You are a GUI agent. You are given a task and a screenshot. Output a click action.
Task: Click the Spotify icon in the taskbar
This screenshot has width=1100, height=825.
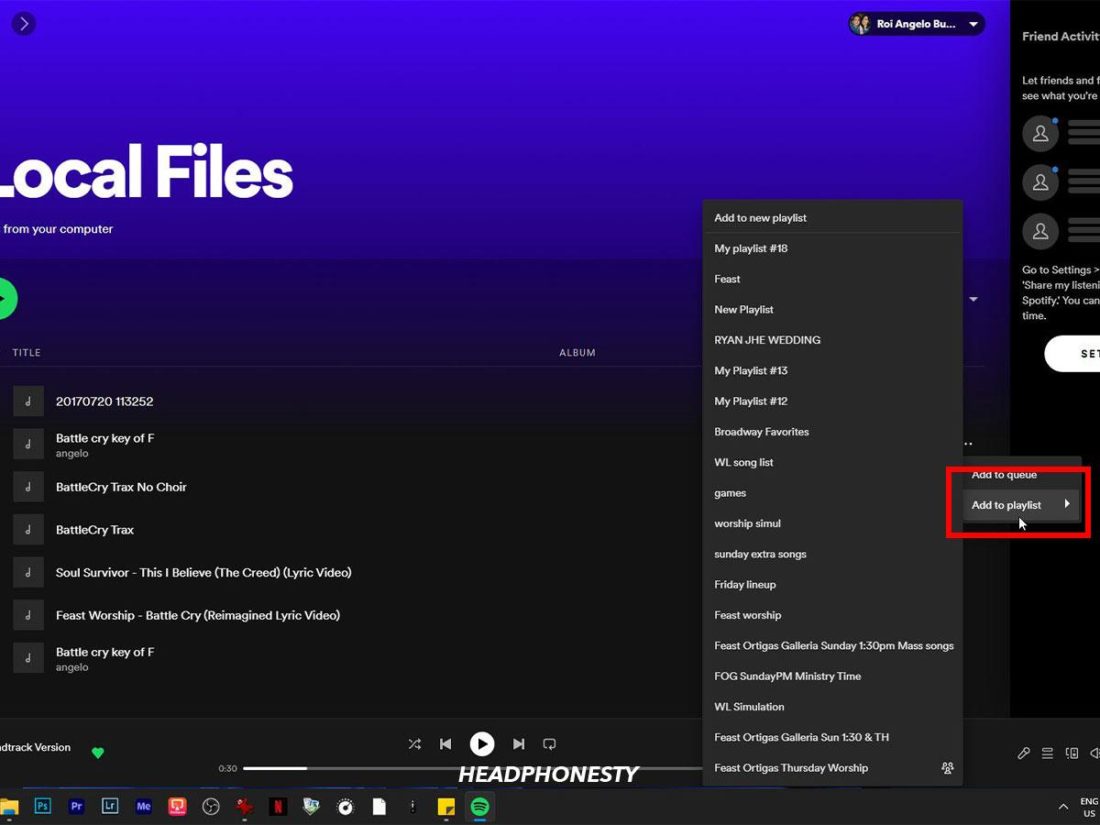[480, 807]
